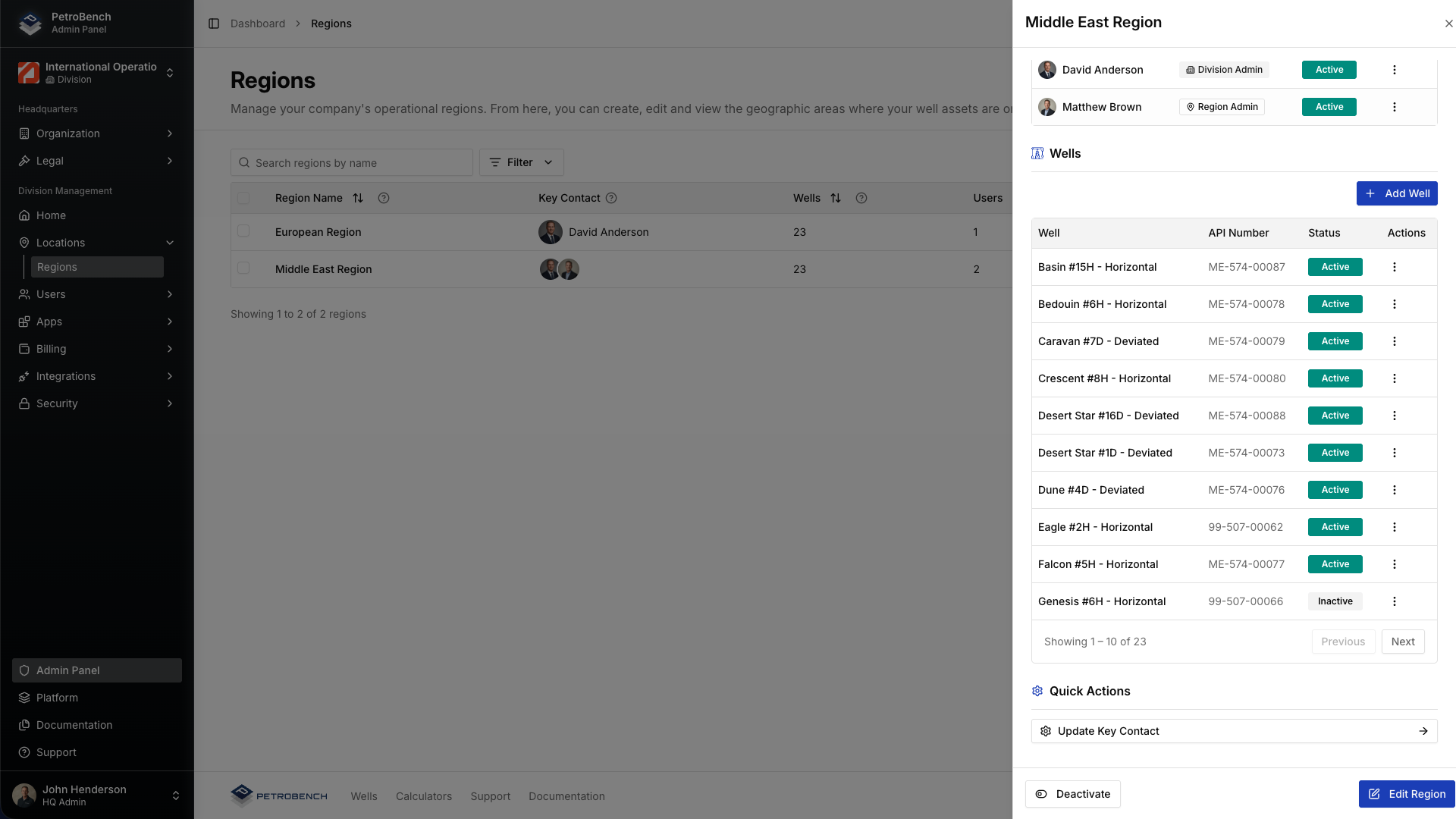Select the Billing sidebar icon
Viewport: 1456px width, 819px height.
tap(25, 349)
